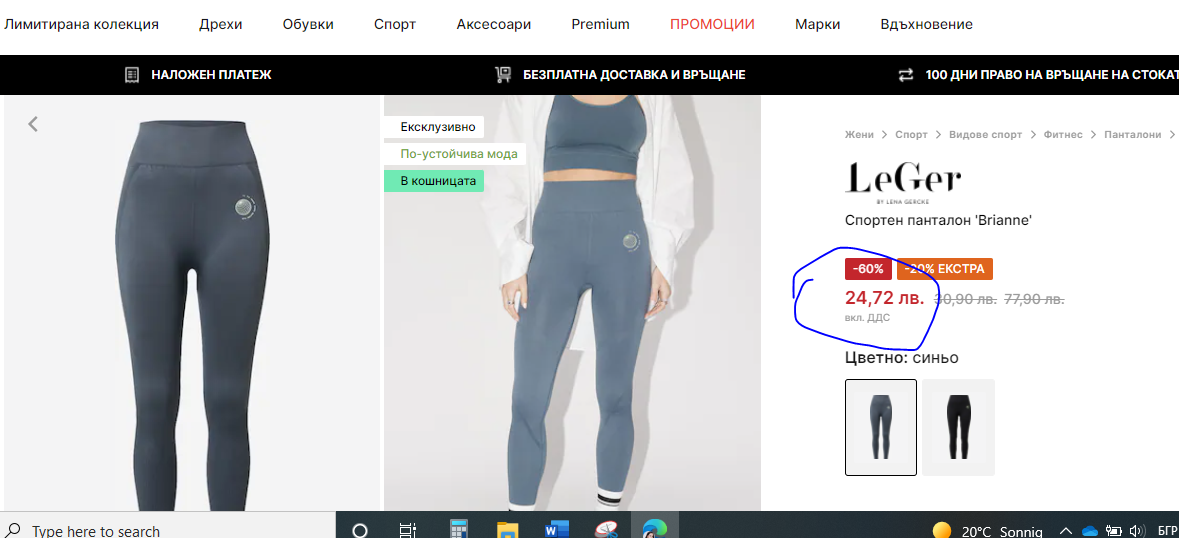
Task: Click the НАЛОЖЕН ПЛАТЕЖ receipt icon
Action: pos(132,74)
